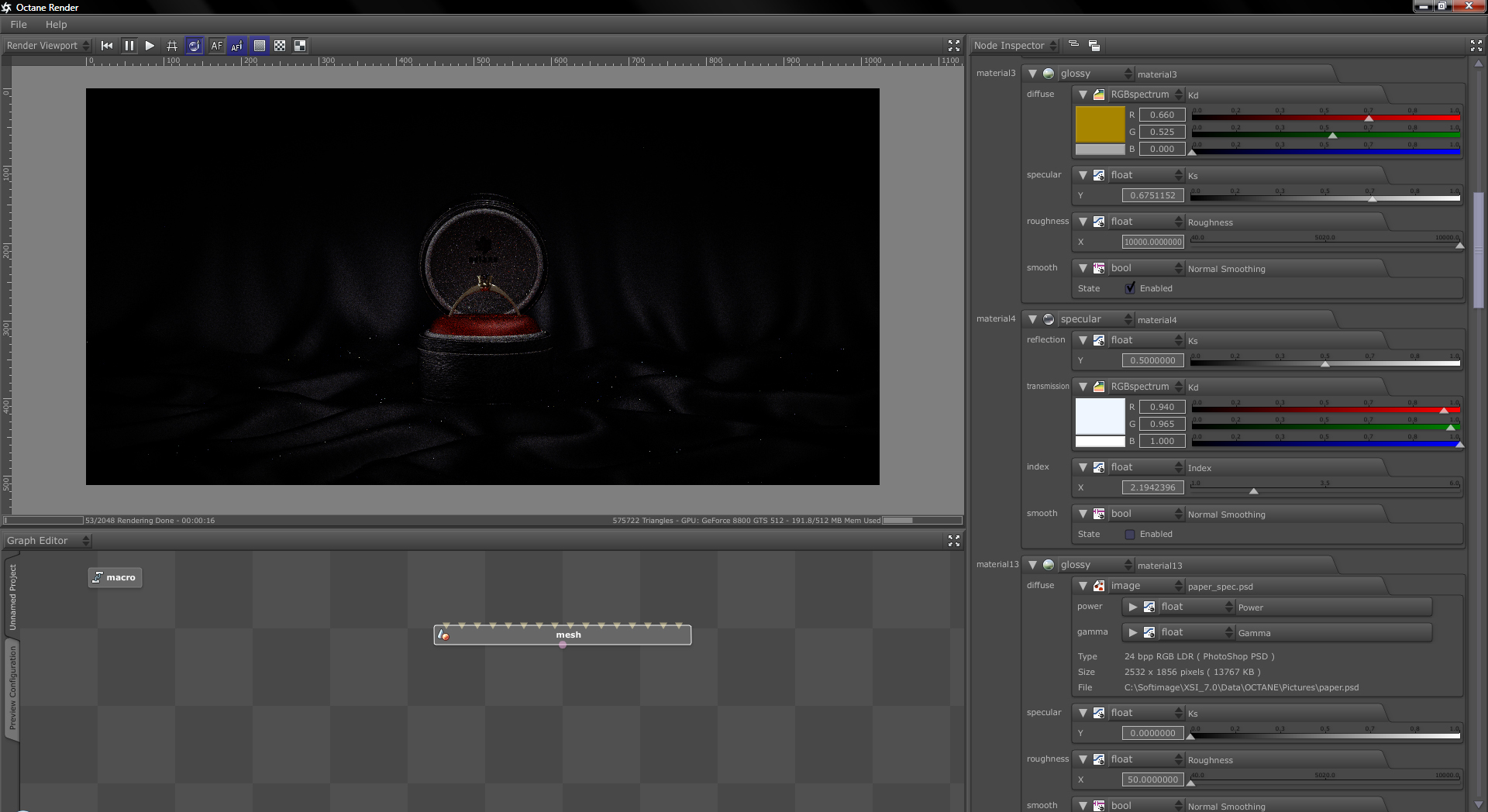
Task: Resume rendering with the play button
Action: click(150, 46)
